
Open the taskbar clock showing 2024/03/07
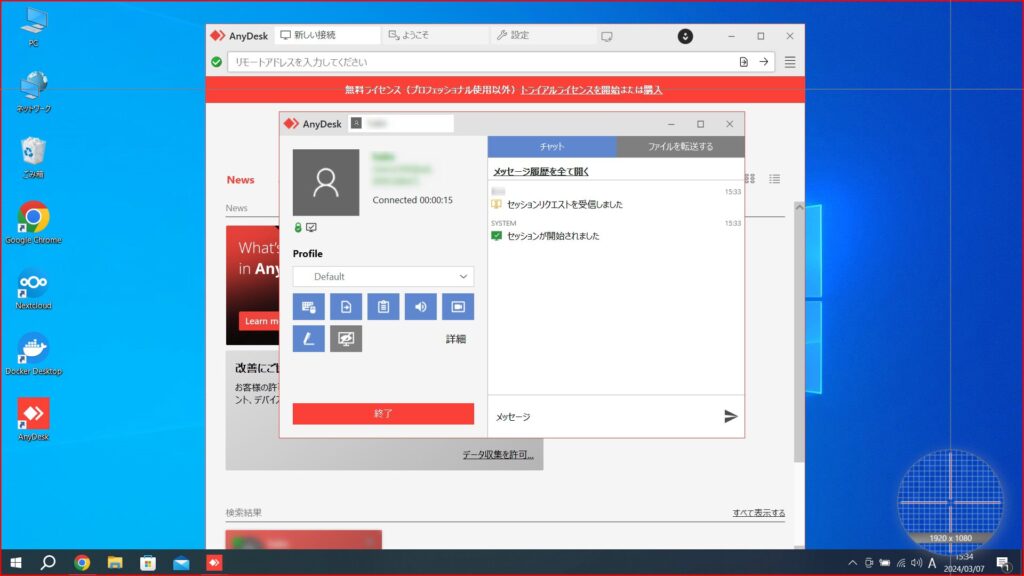coord(964,563)
